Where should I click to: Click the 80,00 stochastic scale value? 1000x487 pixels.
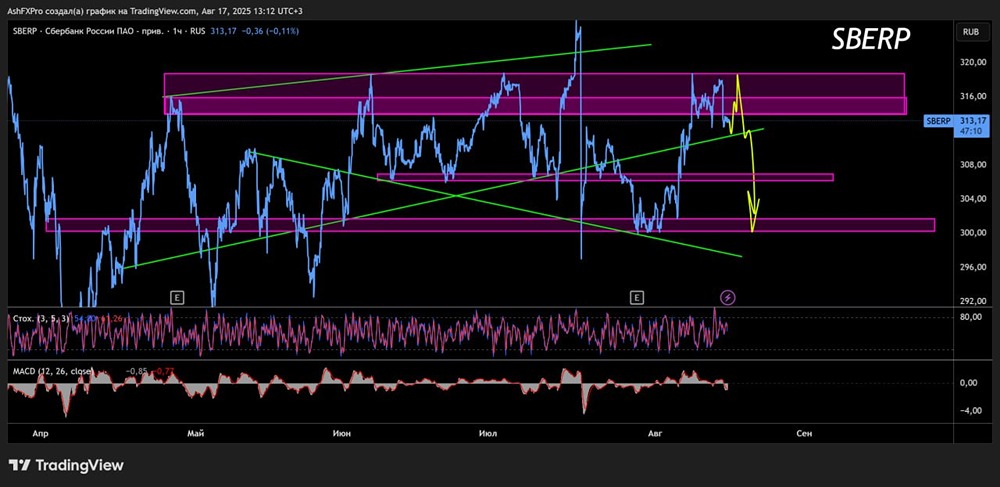tap(973, 317)
